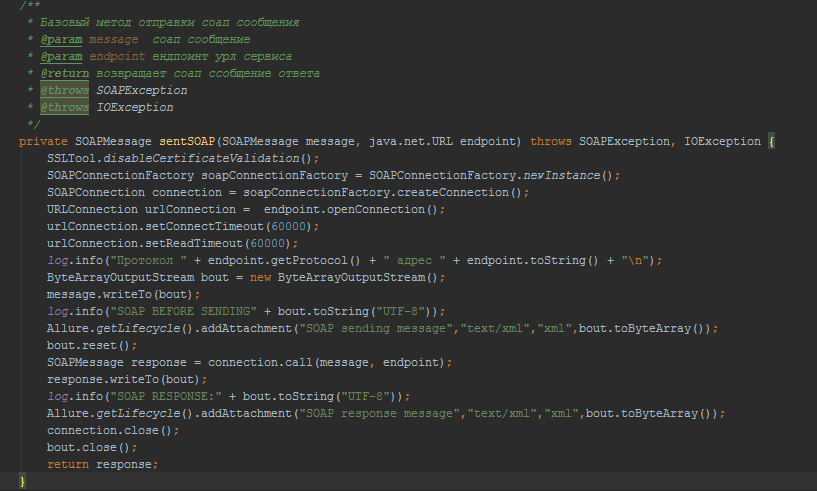This screenshot has height=491, width=817.
Task: Click 60000 in setConnectTimeout
Action: [288, 226]
